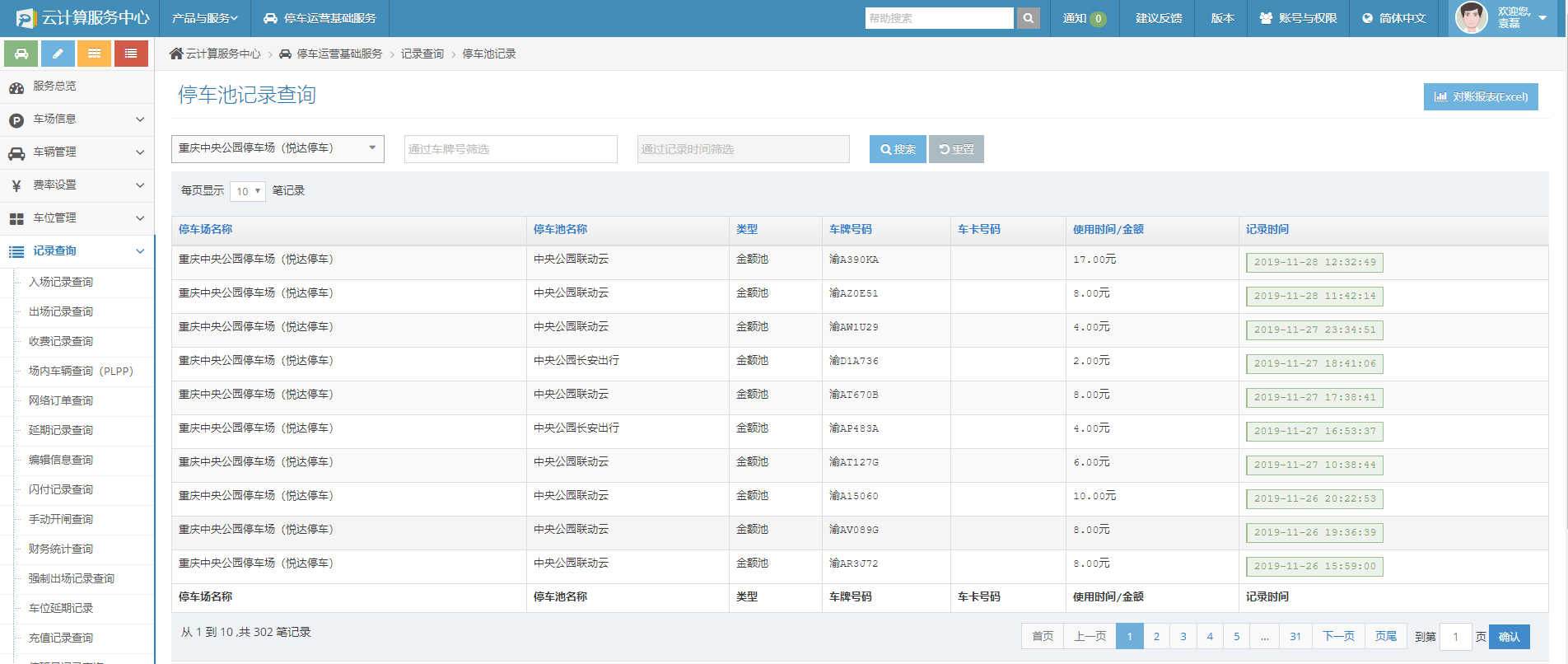The width and height of the screenshot is (1568, 664).
Task: Open the 产品与服务 top menu
Action: (x=204, y=18)
